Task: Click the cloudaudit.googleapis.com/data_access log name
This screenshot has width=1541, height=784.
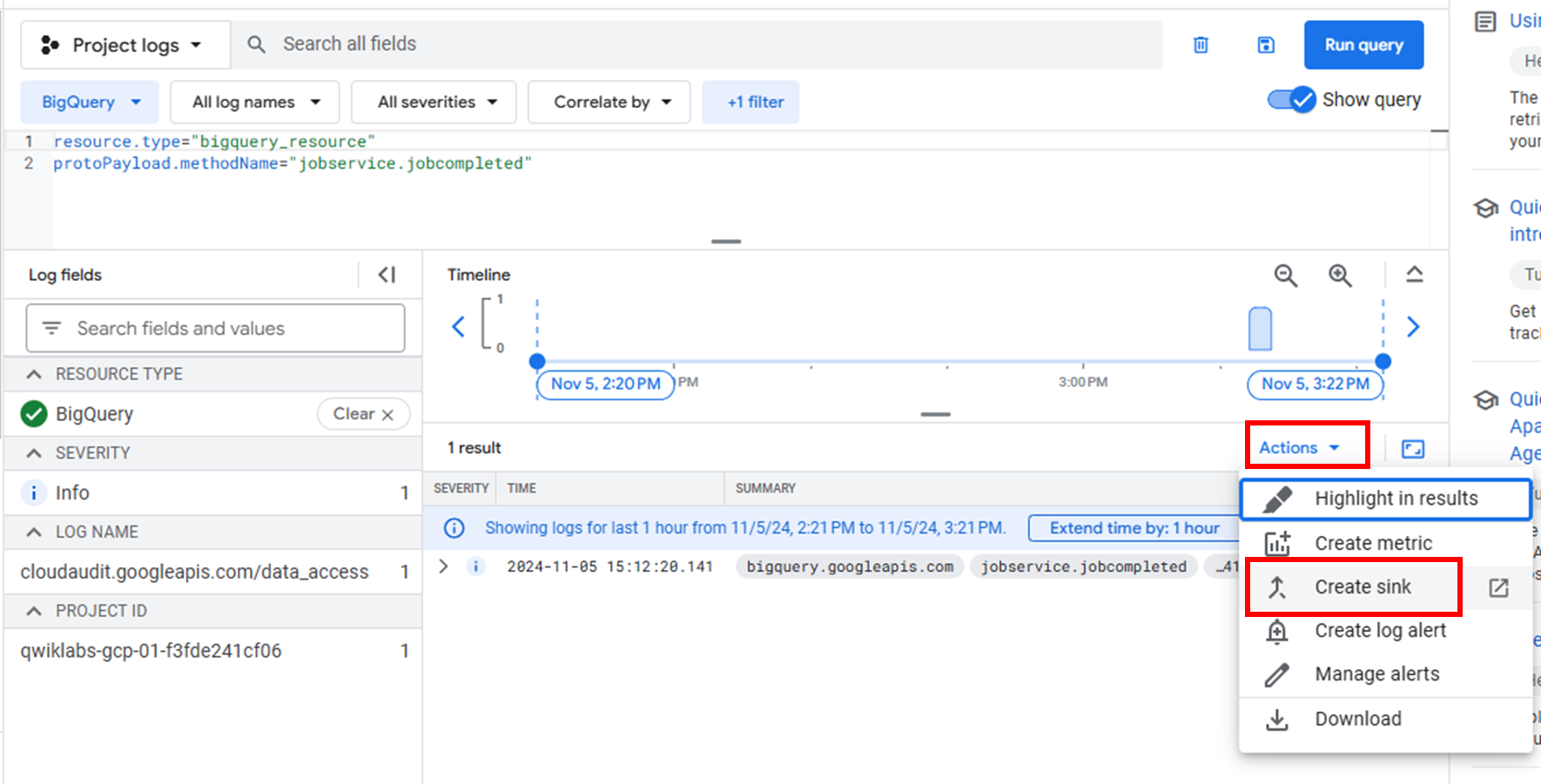Action: click(194, 573)
